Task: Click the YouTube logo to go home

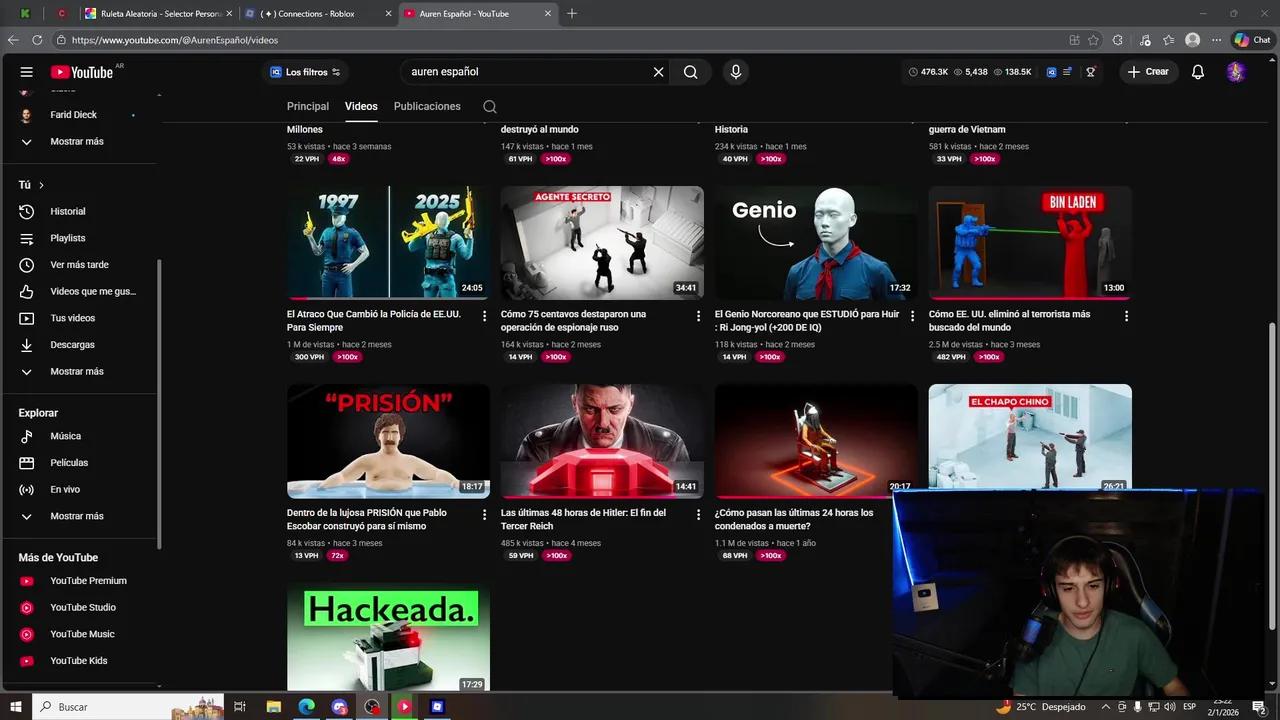Action: tap(83, 72)
